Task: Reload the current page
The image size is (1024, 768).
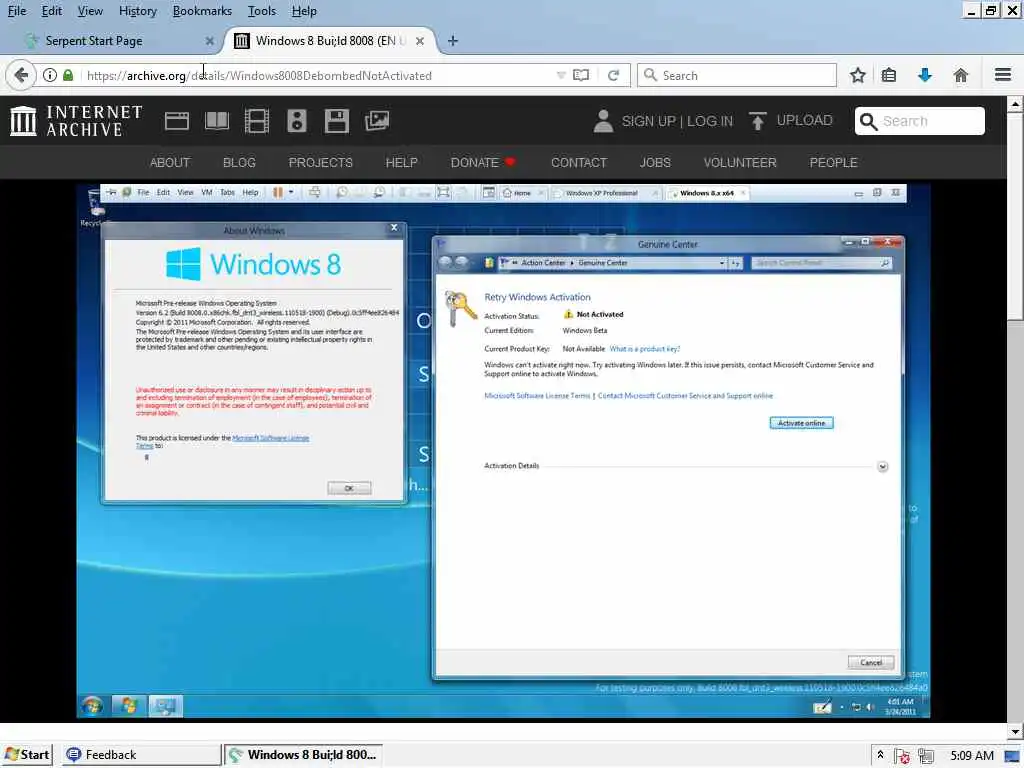Action: (x=613, y=75)
